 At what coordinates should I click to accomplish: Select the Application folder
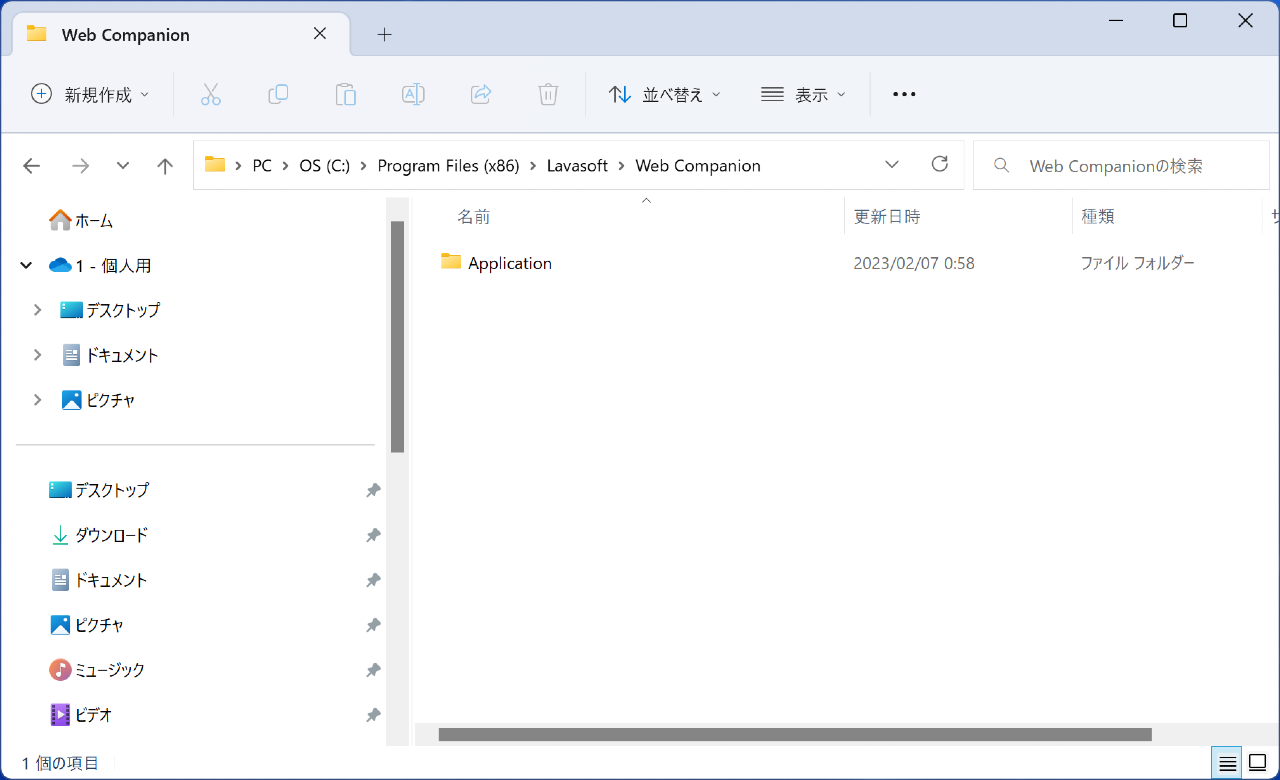[496, 263]
